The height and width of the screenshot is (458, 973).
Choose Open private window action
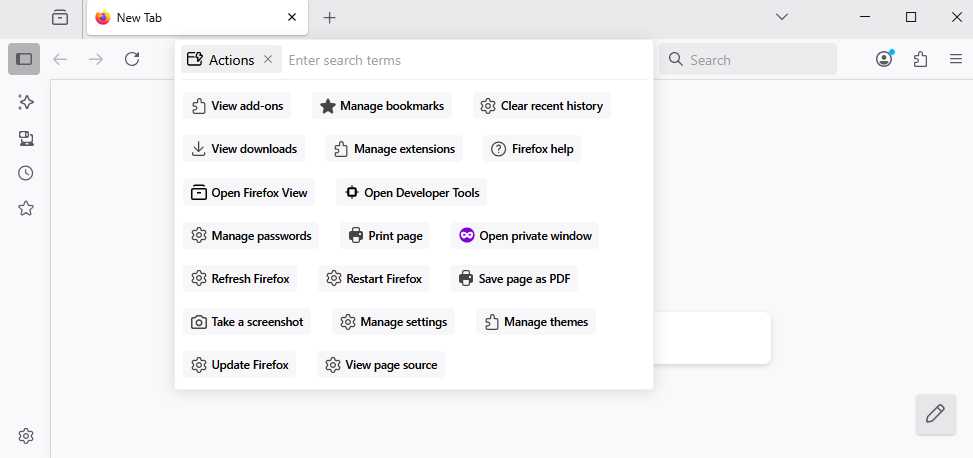[525, 236]
